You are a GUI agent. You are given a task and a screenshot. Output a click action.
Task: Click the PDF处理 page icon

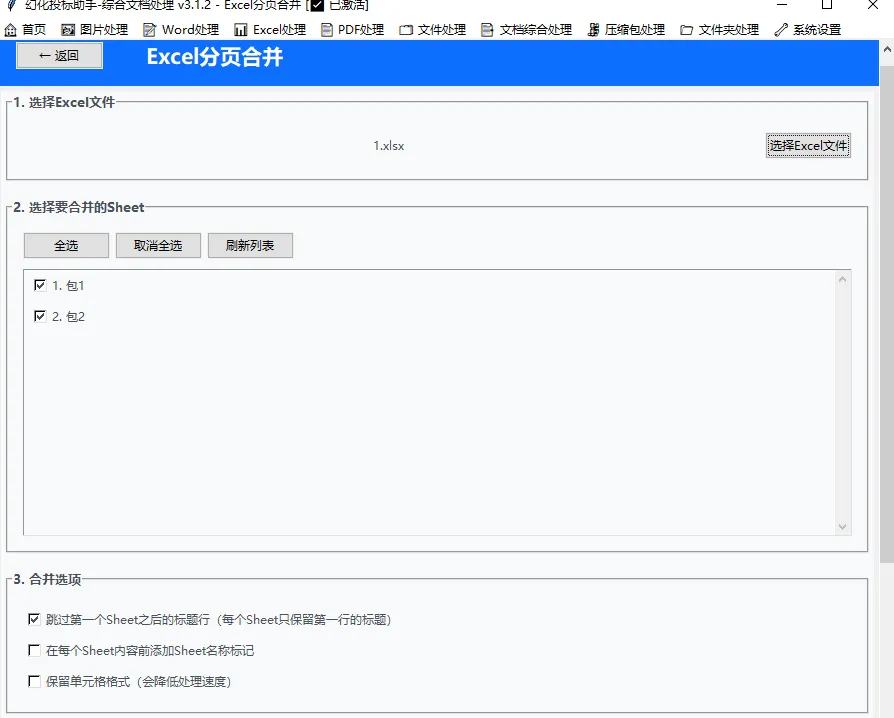(327, 30)
